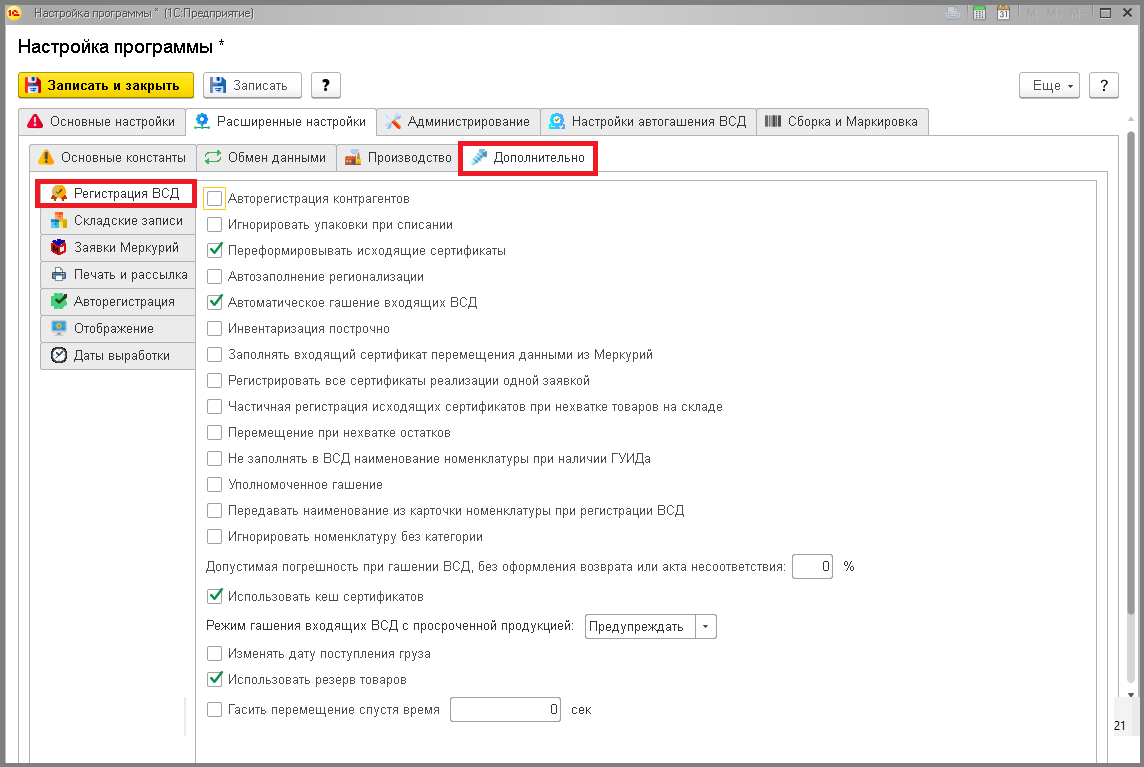Click the tools icon on Администрирование tab
The image size is (1144, 767).
393,121
